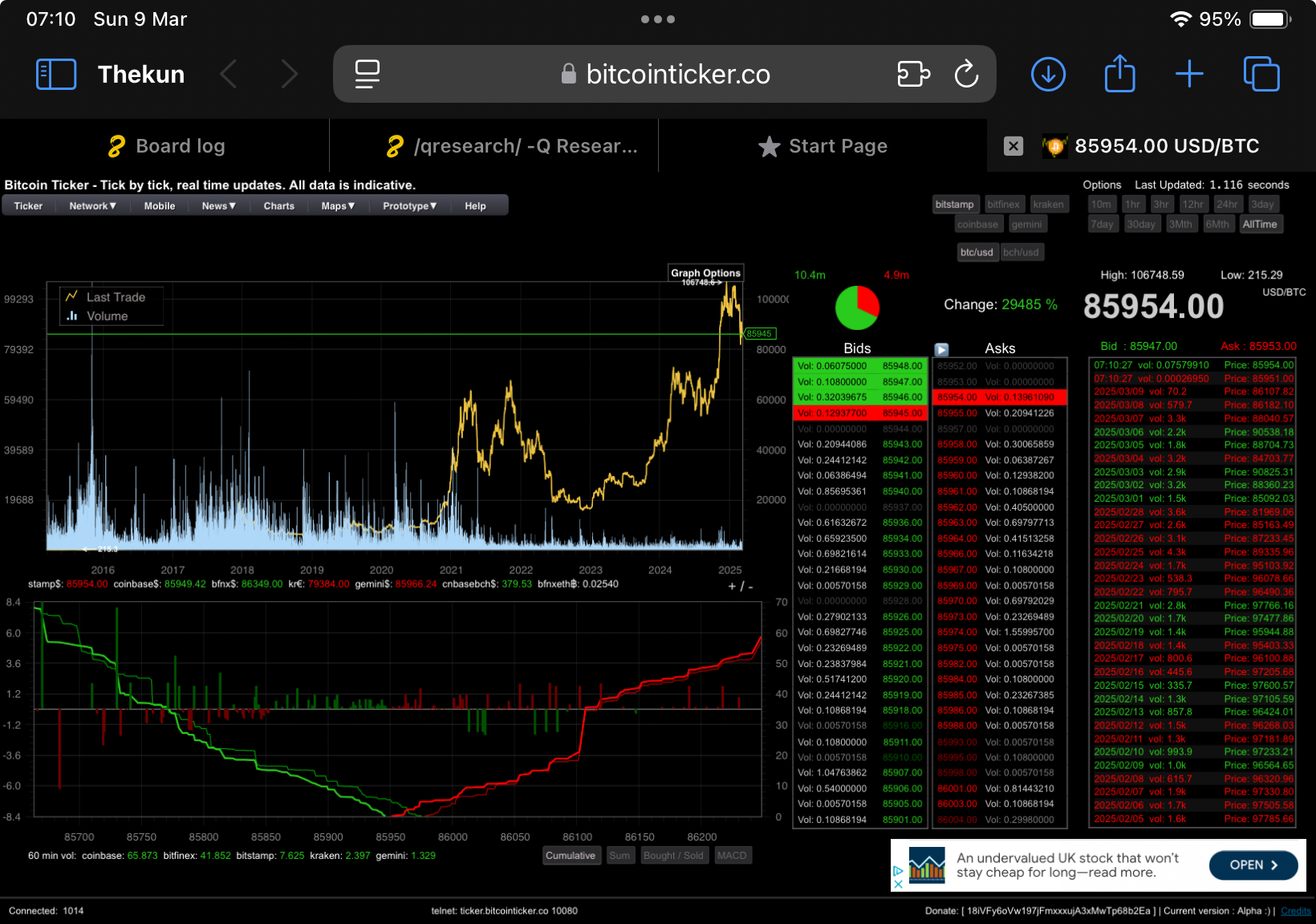
Task: Go forward with the forward chevron
Action: coord(290,74)
